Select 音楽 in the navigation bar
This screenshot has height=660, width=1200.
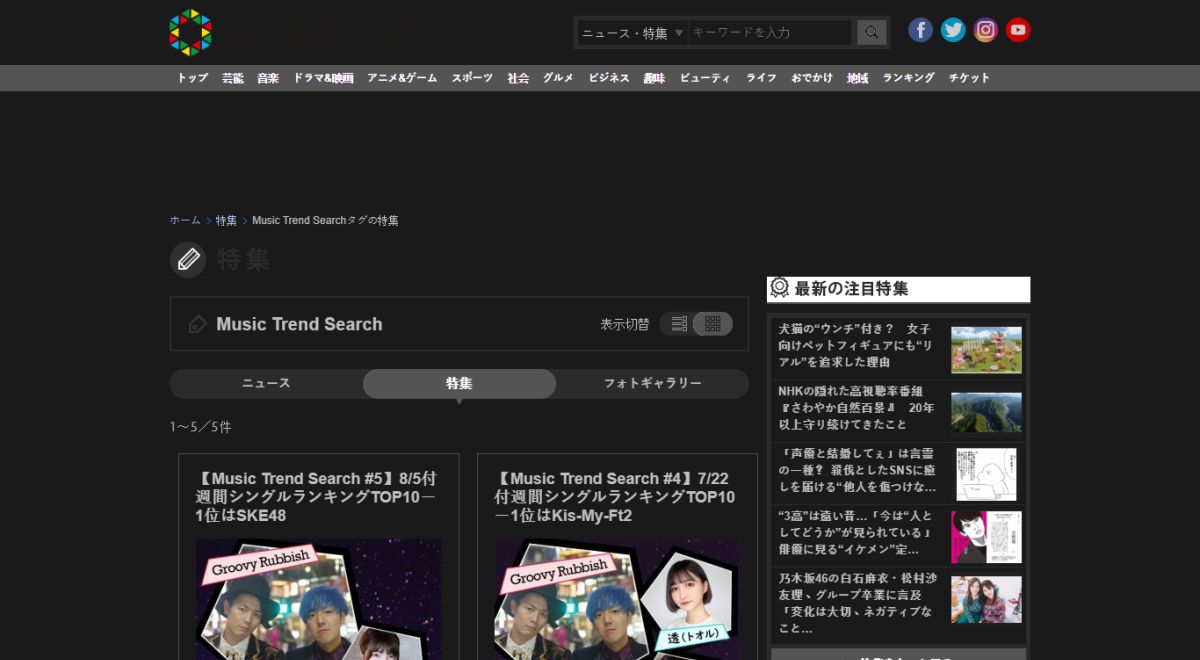268,78
